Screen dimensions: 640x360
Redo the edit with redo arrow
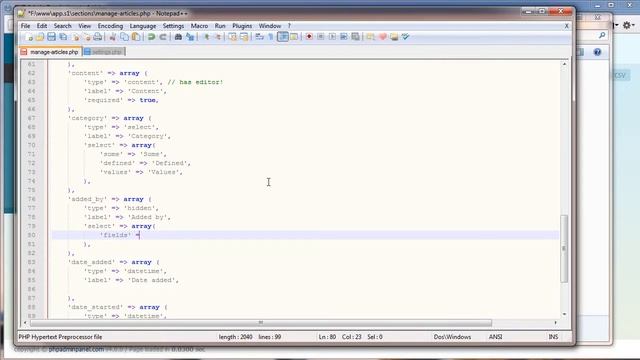click(163, 37)
